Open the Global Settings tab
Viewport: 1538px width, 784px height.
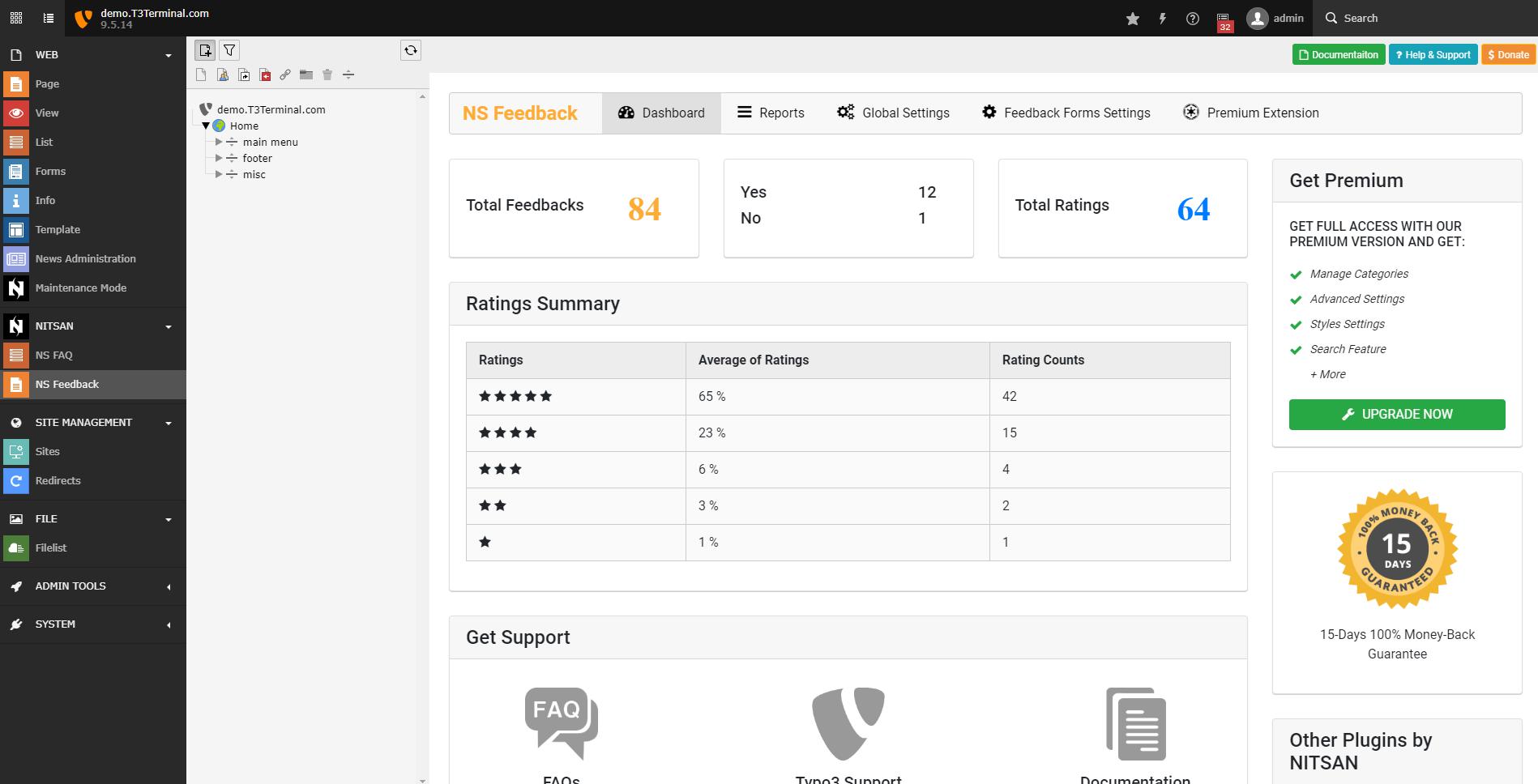(x=893, y=113)
